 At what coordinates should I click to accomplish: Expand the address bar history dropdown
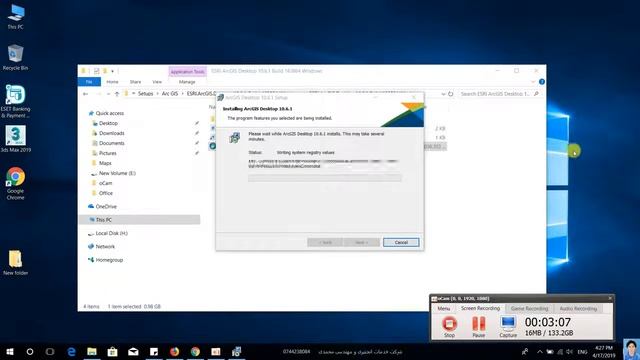click(x=443, y=94)
